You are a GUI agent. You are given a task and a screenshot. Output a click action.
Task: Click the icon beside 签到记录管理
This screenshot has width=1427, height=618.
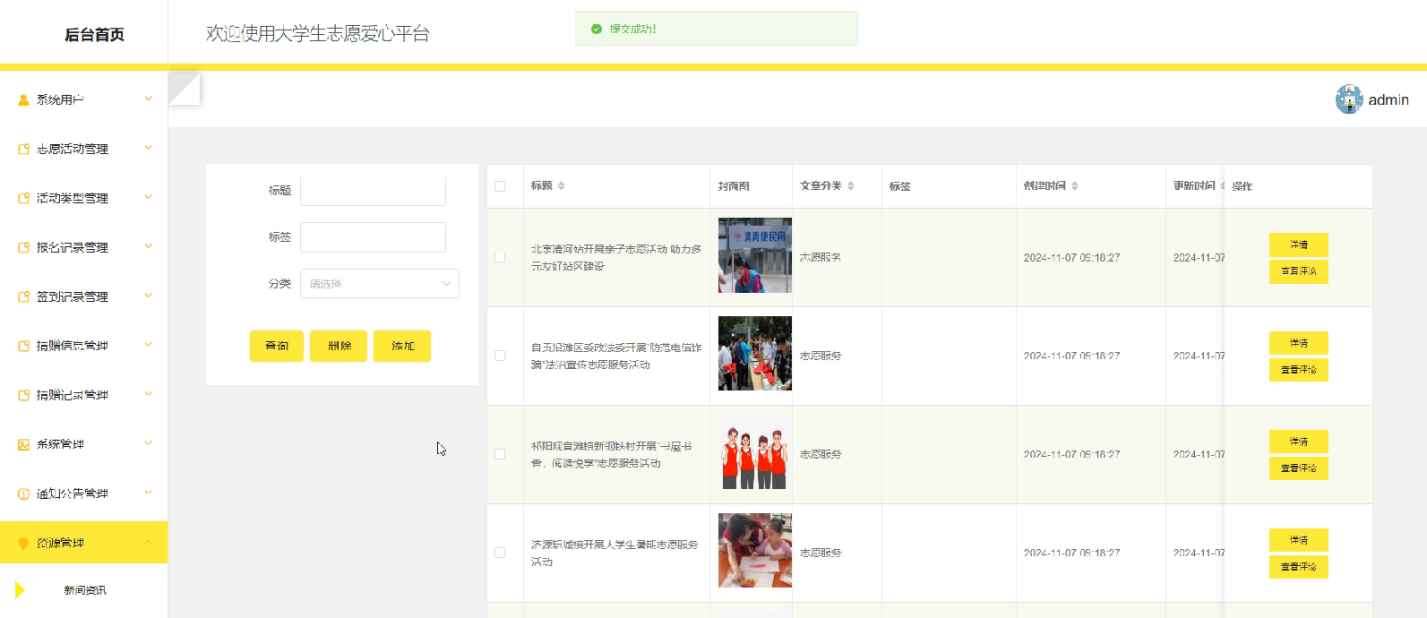[x=24, y=297]
